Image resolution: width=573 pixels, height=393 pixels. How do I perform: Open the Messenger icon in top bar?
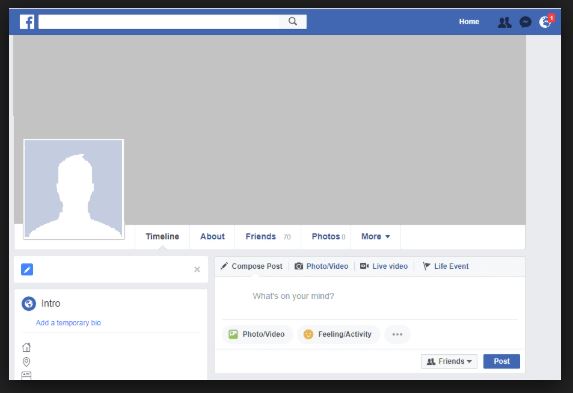pyautogui.click(x=525, y=22)
